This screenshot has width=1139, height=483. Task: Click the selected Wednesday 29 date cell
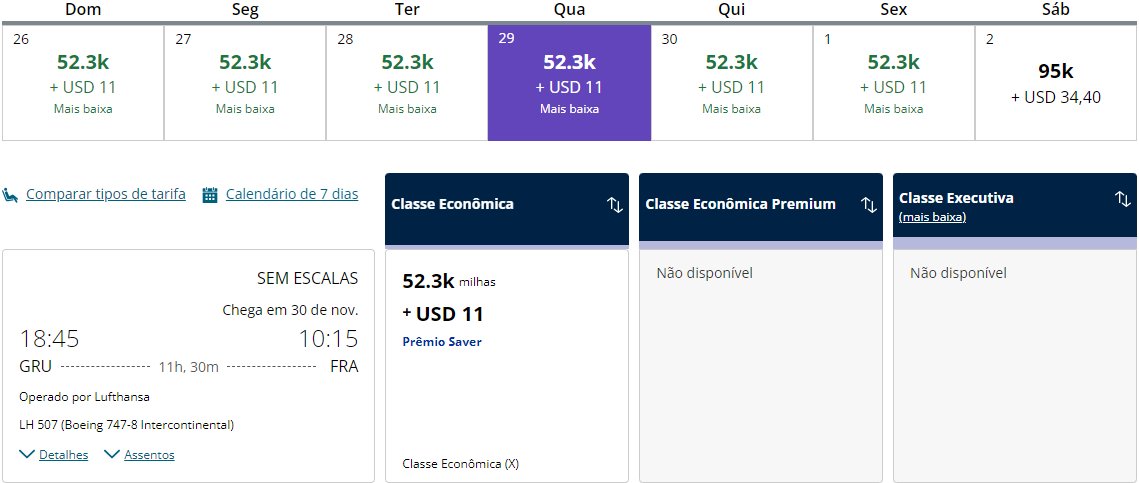pyautogui.click(x=570, y=83)
